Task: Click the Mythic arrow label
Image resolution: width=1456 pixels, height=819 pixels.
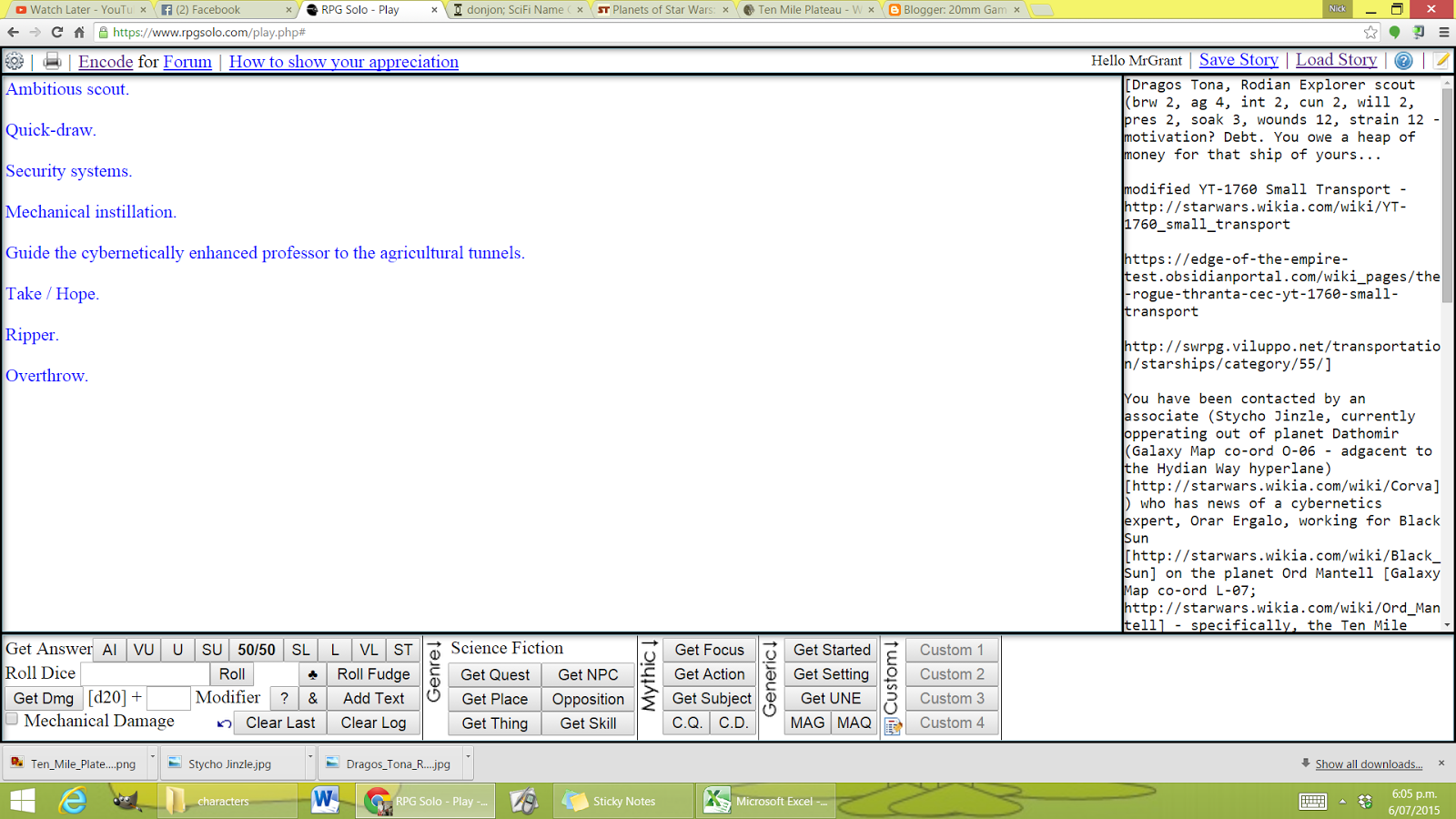Action: point(649,674)
